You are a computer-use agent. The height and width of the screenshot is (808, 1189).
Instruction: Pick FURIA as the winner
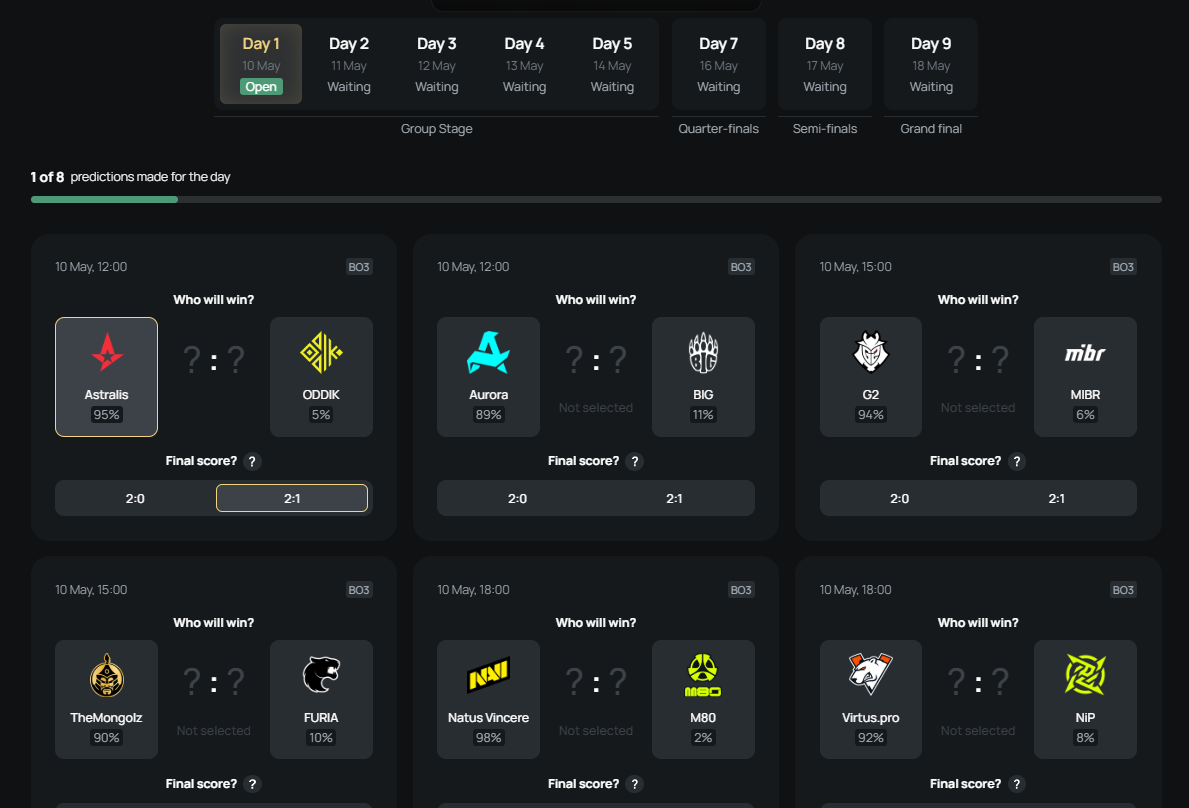pos(321,700)
